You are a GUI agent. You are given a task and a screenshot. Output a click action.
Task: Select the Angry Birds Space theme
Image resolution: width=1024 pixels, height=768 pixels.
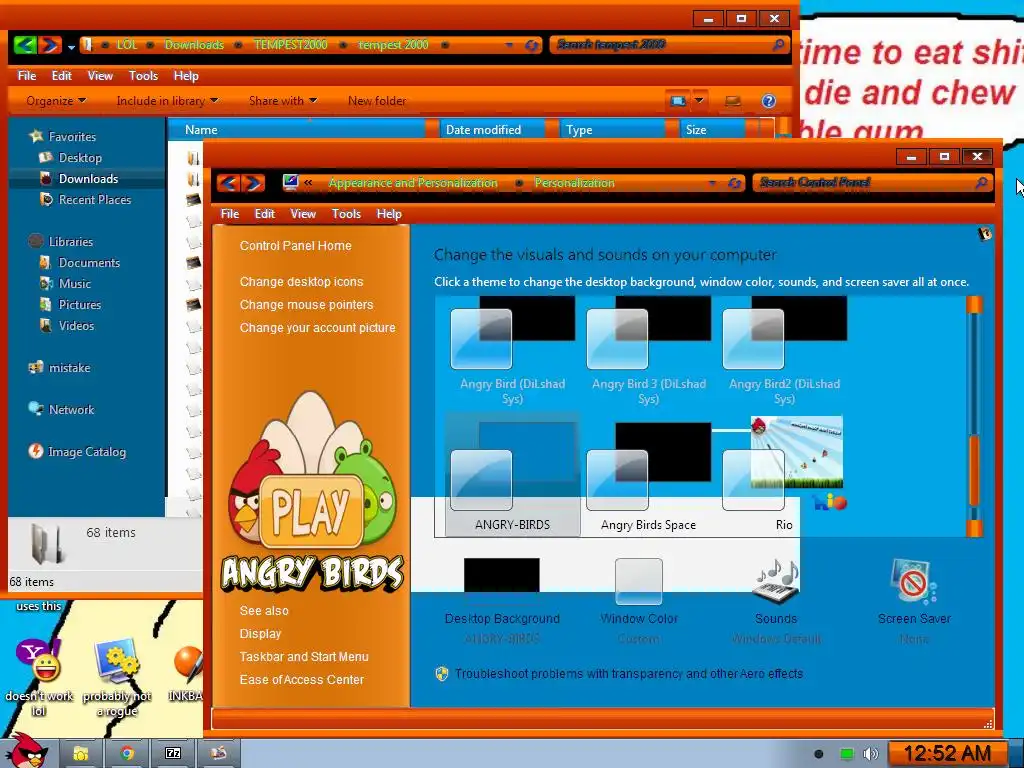(x=648, y=475)
